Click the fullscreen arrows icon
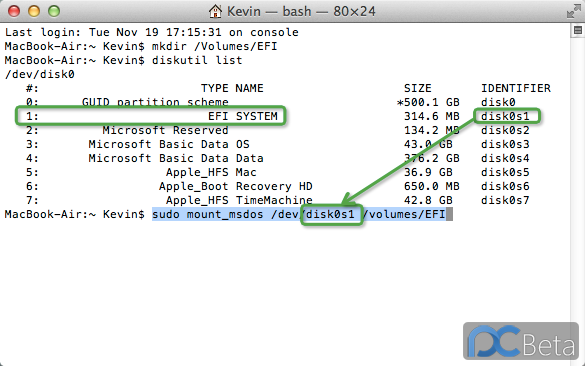Viewport: 585px width, 366px height. 573,12
